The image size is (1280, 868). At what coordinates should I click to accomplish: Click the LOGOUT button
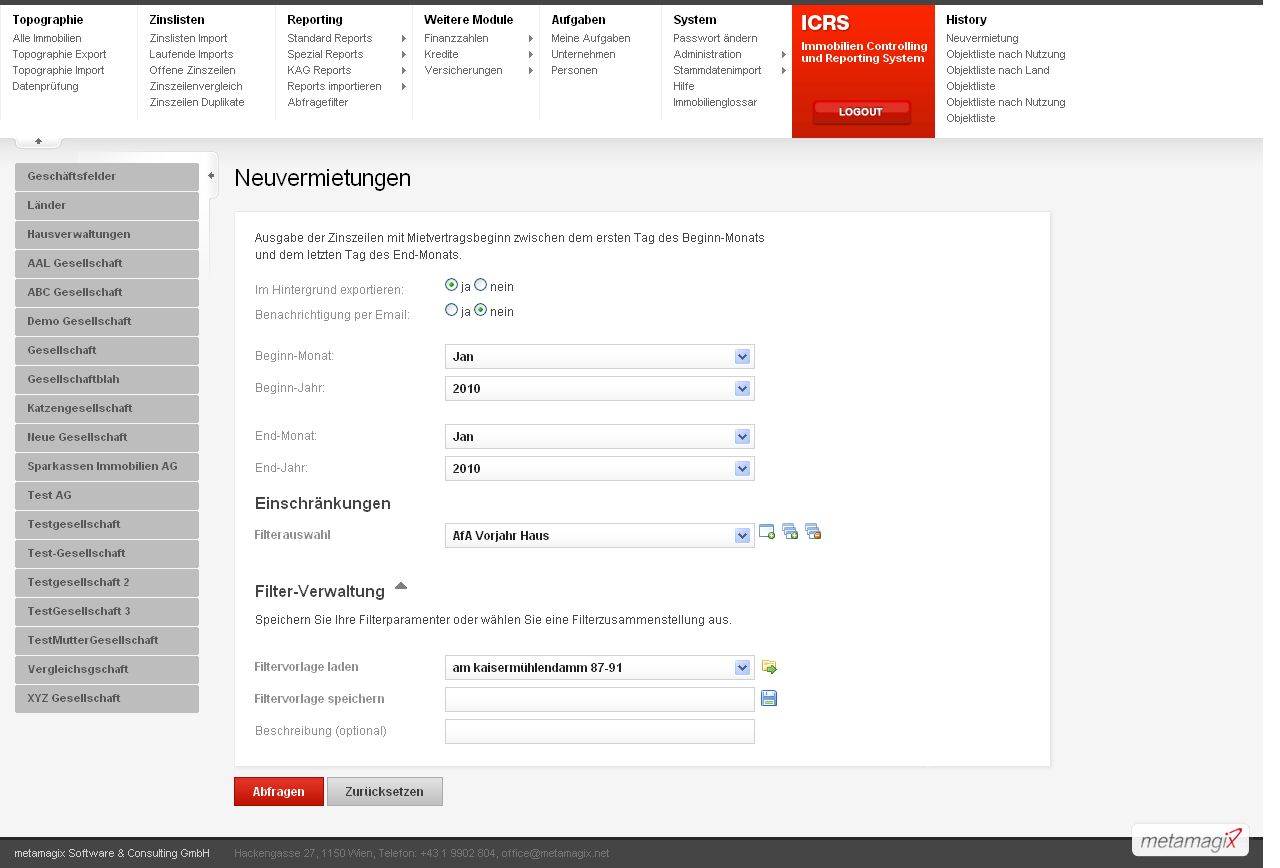click(861, 112)
